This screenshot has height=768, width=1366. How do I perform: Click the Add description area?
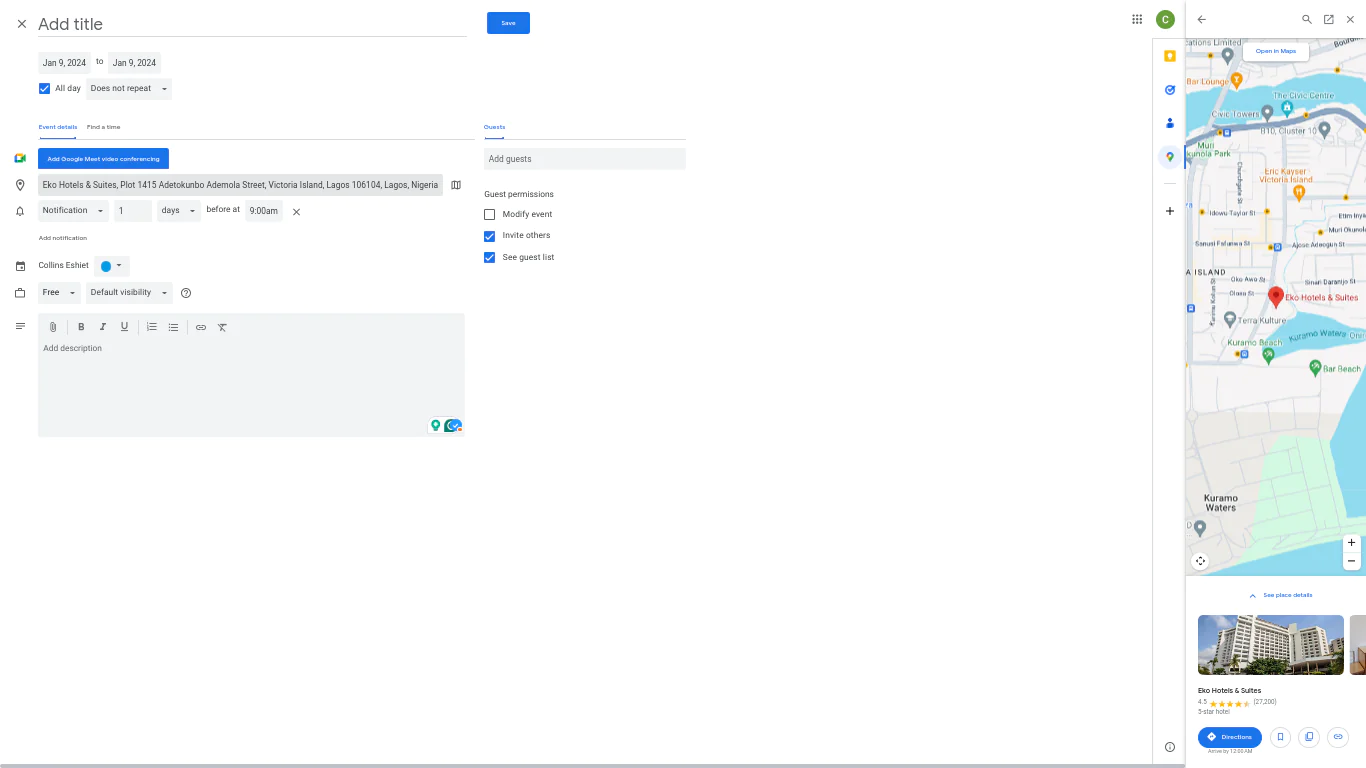251,385
